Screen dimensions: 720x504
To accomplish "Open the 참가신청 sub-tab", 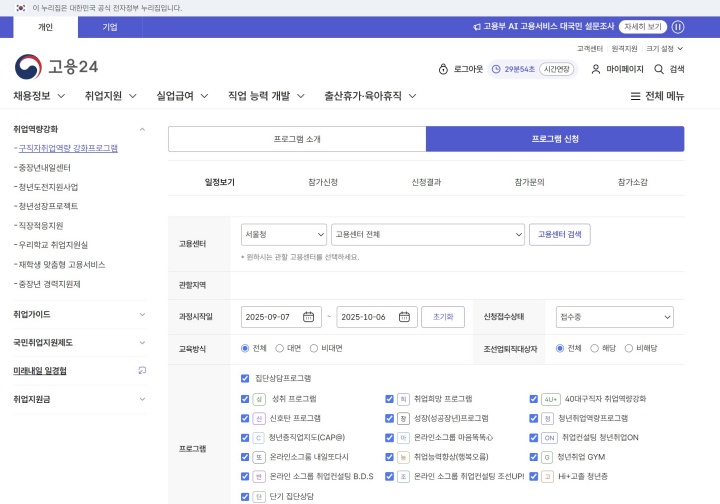I will tap(323, 182).
